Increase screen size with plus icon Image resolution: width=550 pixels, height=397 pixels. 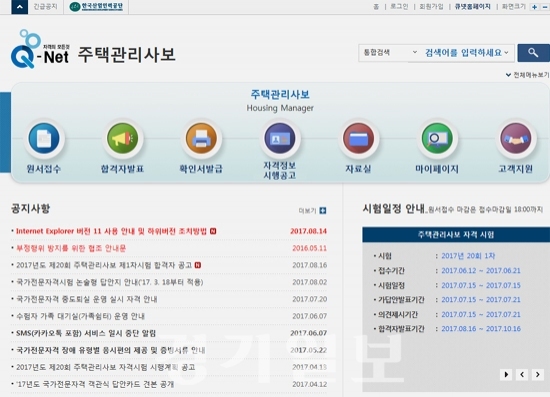(x=534, y=7)
